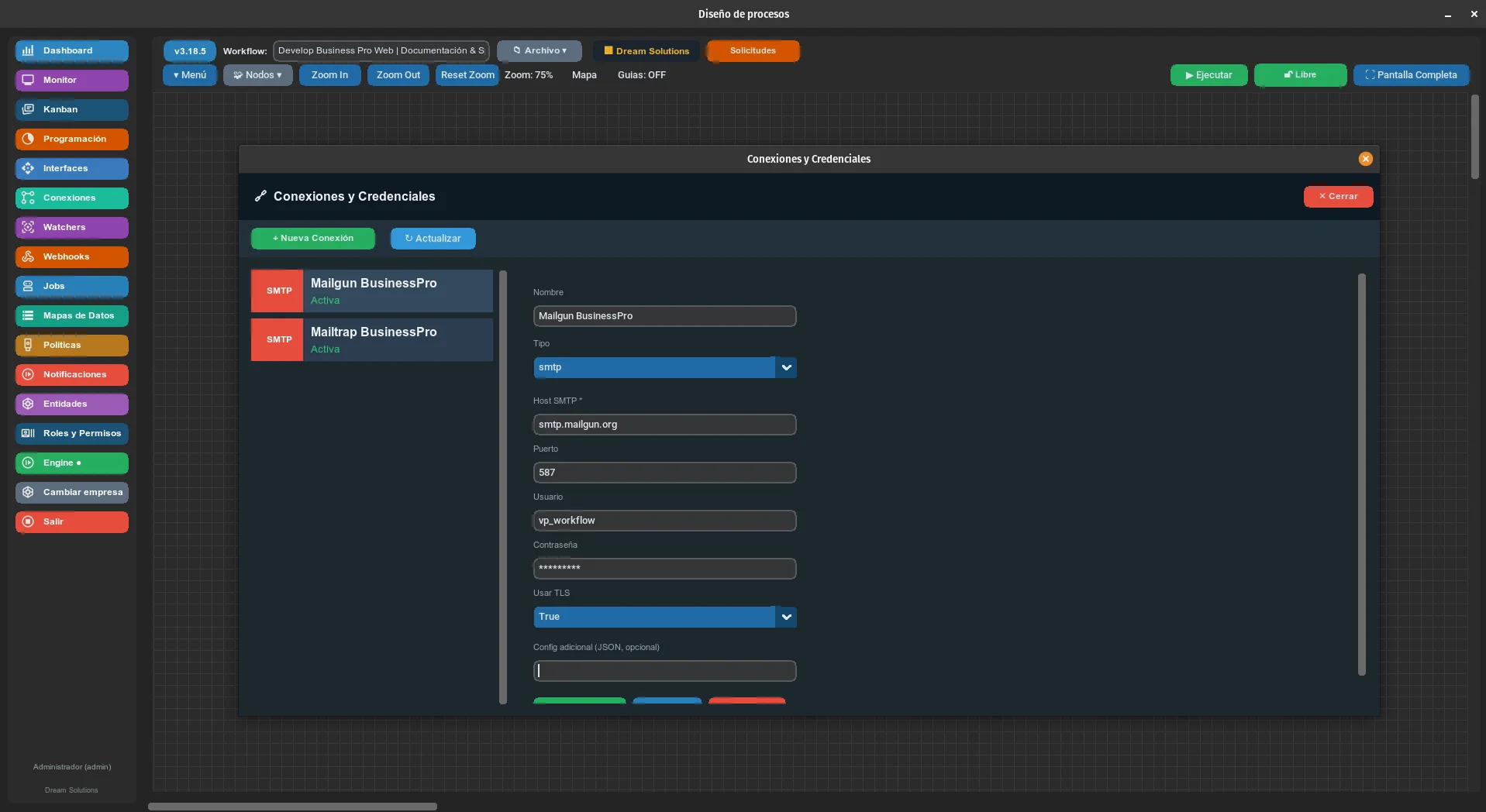Click the Nueva Conexión button
Image resolution: width=1486 pixels, height=812 pixels.
pyautogui.click(x=313, y=238)
